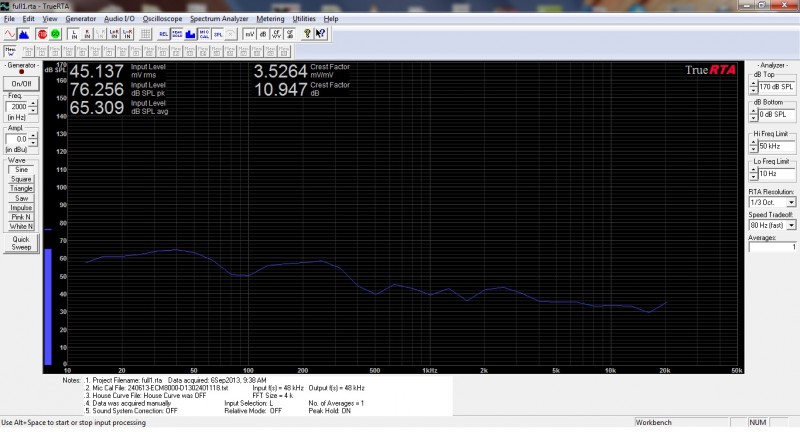Select Saw waveform
The width and height of the screenshot is (800, 432).
[x=21, y=198]
